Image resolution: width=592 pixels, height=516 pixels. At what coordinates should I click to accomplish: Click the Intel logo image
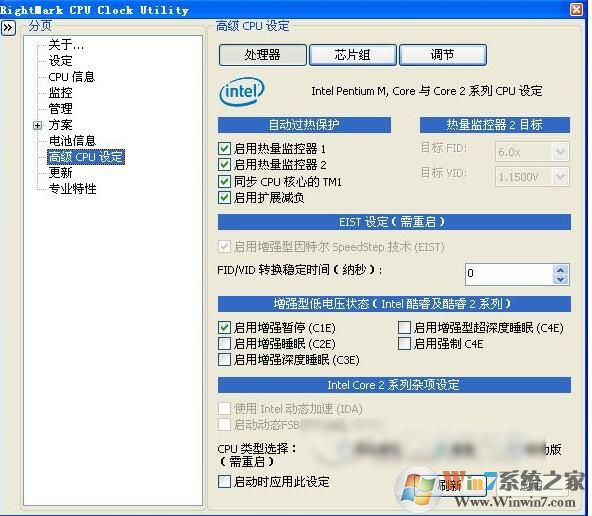tap(242, 91)
